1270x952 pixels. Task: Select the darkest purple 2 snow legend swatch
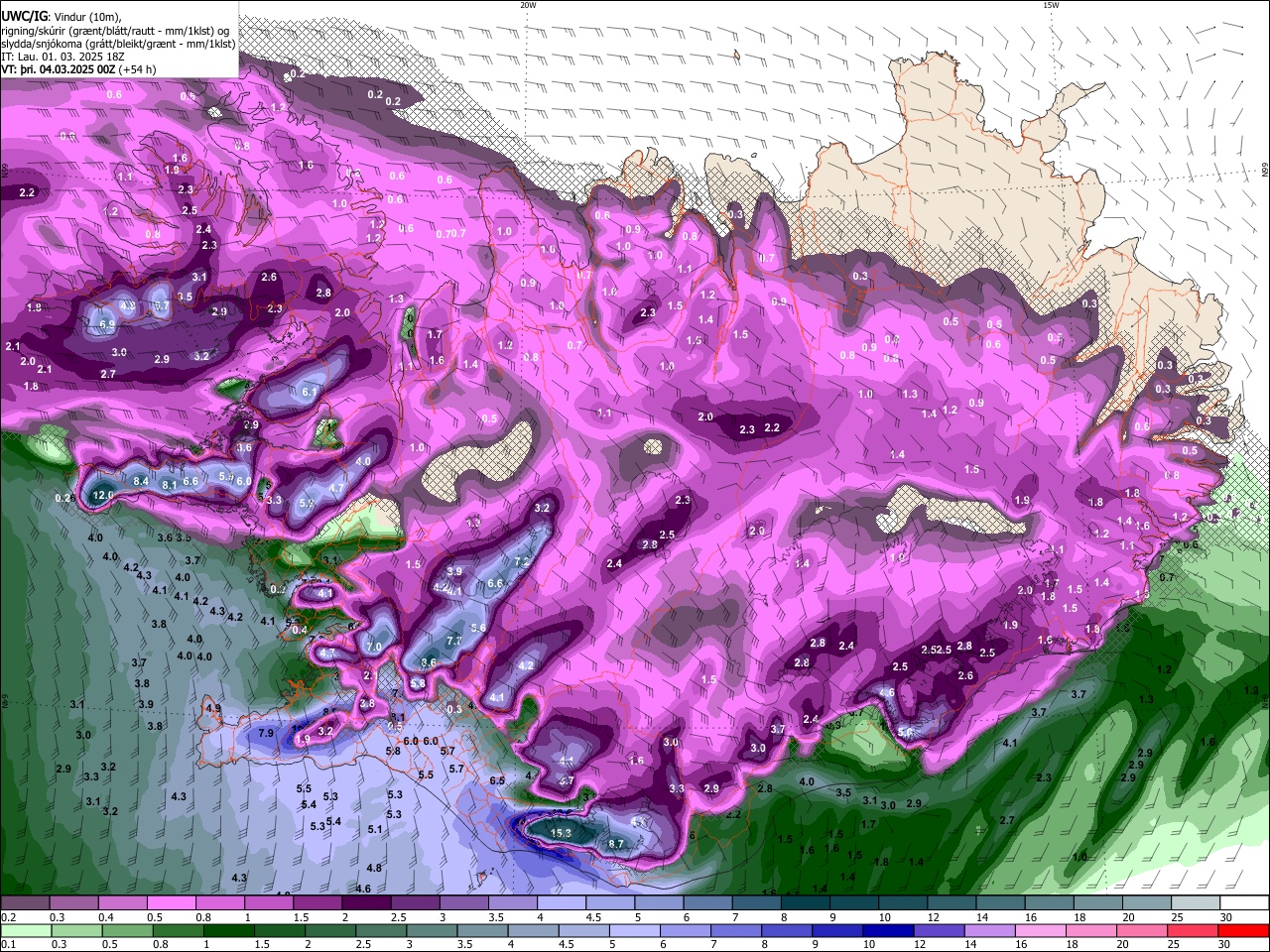click(369, 903)
